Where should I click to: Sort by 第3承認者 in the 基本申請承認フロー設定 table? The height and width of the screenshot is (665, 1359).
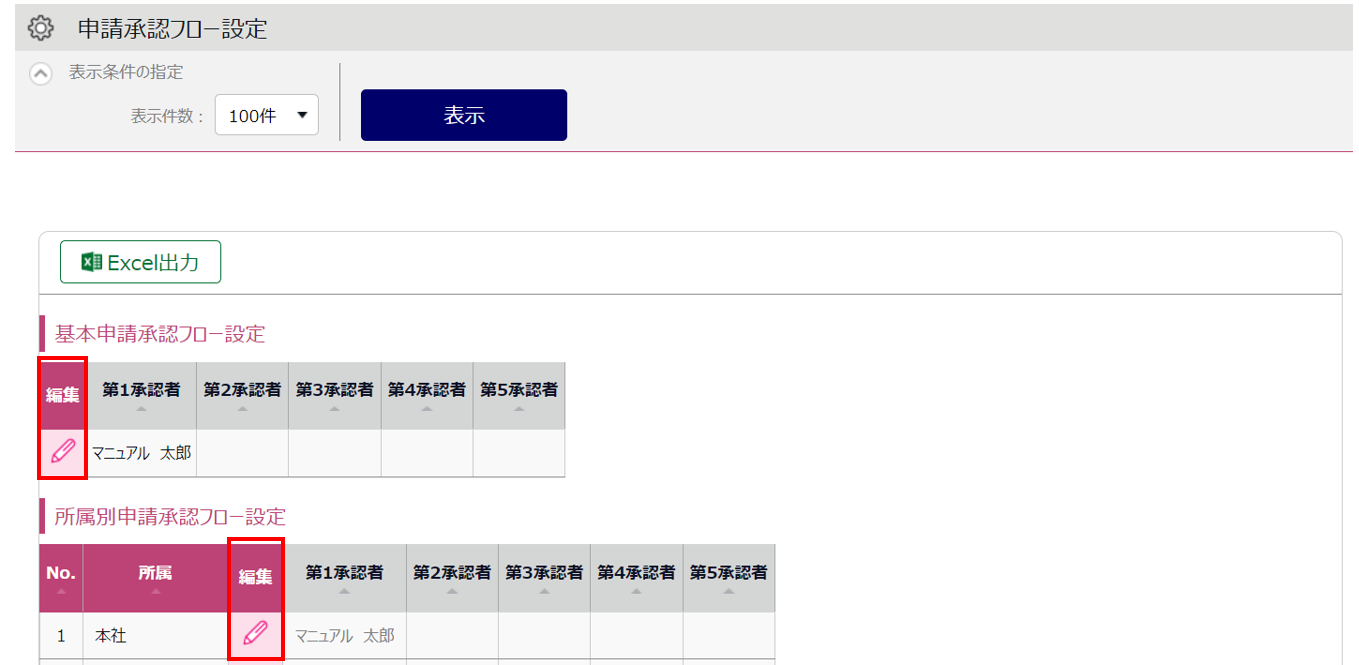click(x=335, y=396)
